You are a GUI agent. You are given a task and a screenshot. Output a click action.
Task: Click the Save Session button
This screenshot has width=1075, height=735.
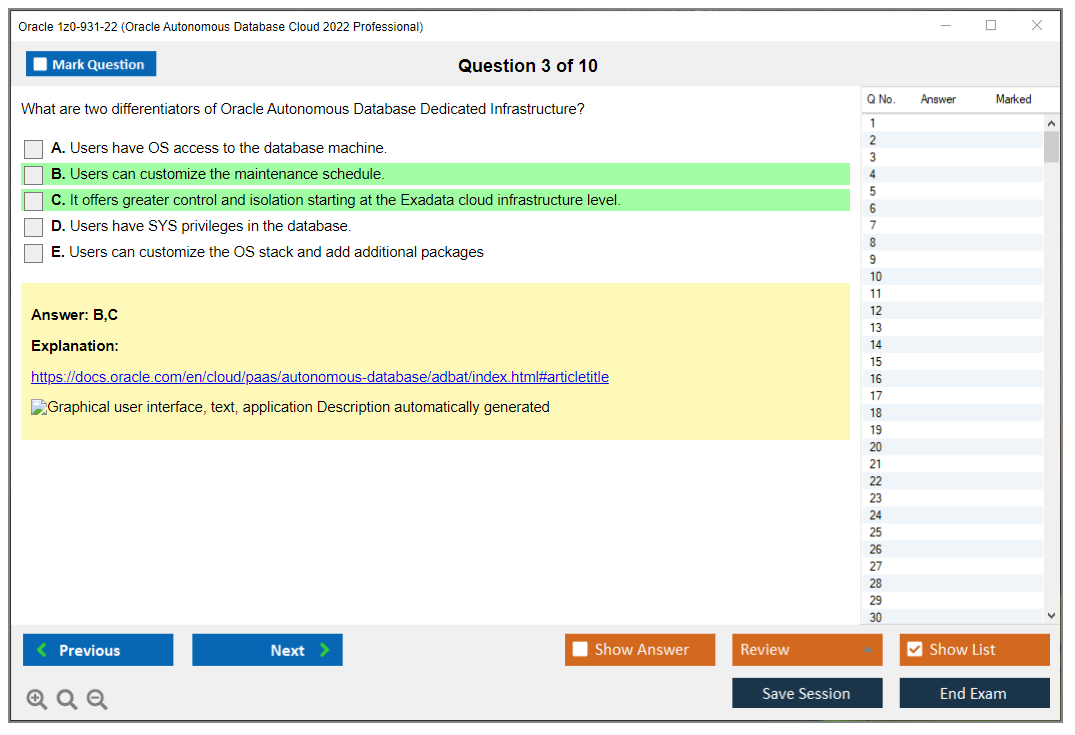coord(807,693)
